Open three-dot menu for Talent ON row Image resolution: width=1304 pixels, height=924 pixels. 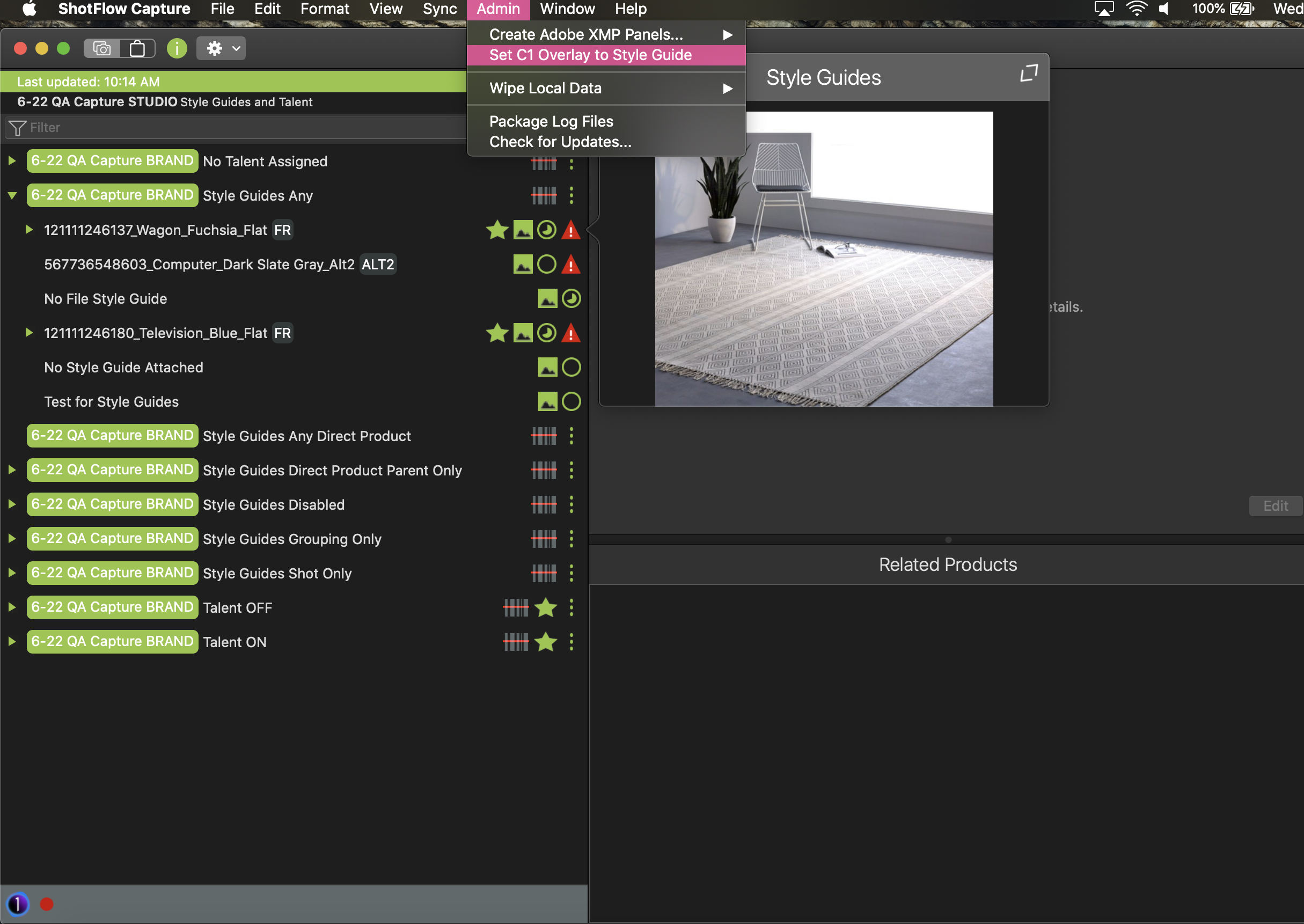[571, 642]
